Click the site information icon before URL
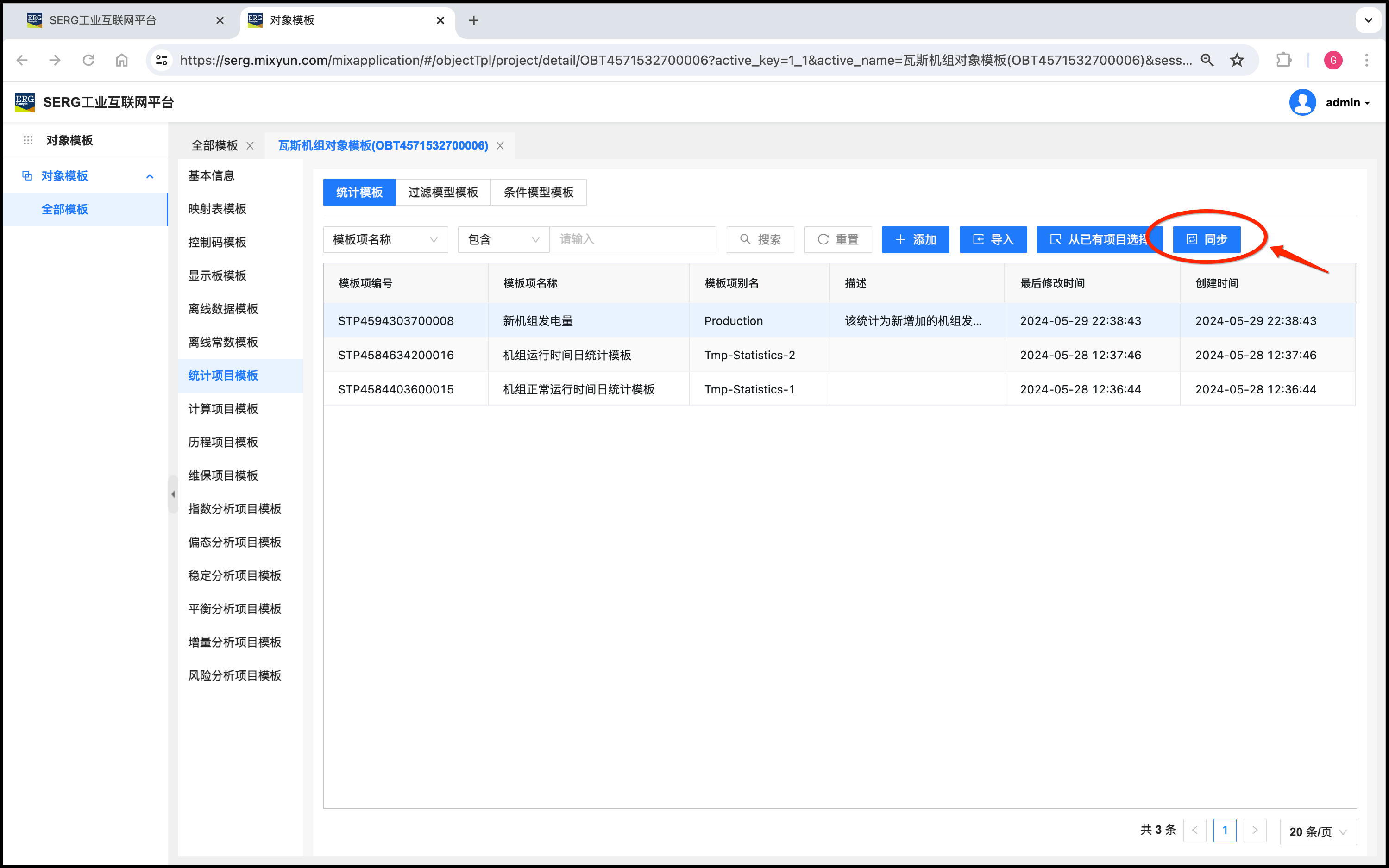Screen dimensions: 1389x868 click(x=162, y=60)
